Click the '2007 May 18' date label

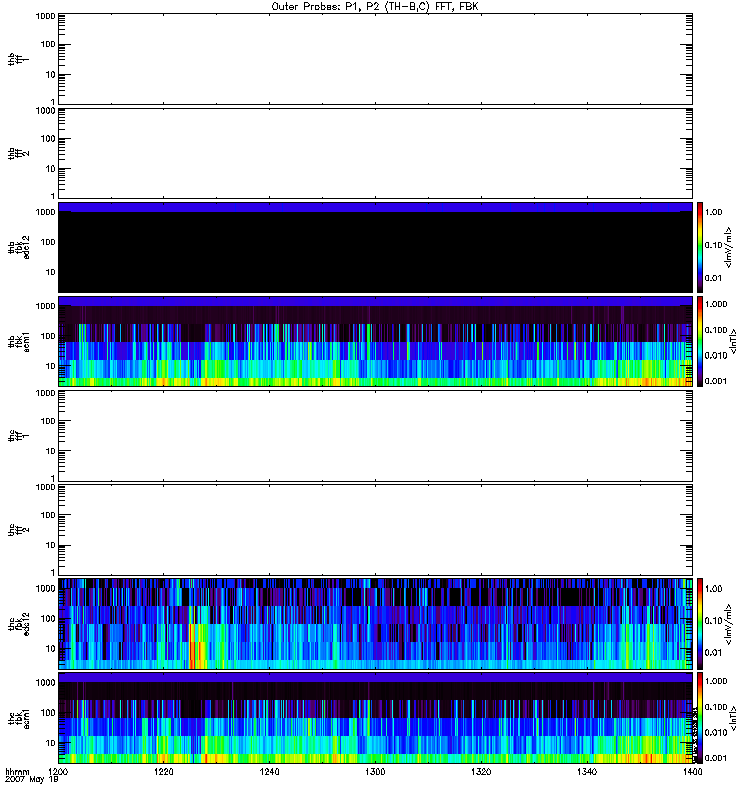coord(27,781)
